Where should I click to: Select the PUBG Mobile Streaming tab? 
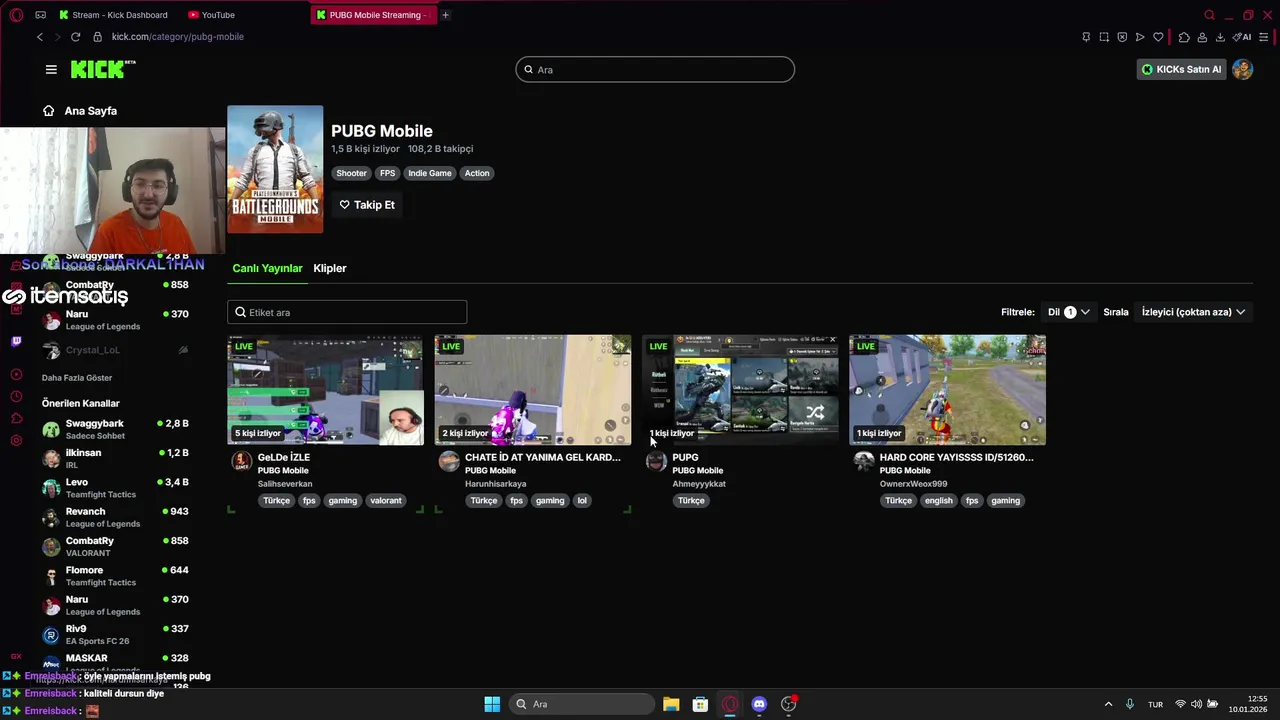pyautogui.click(x=374, y=15)
